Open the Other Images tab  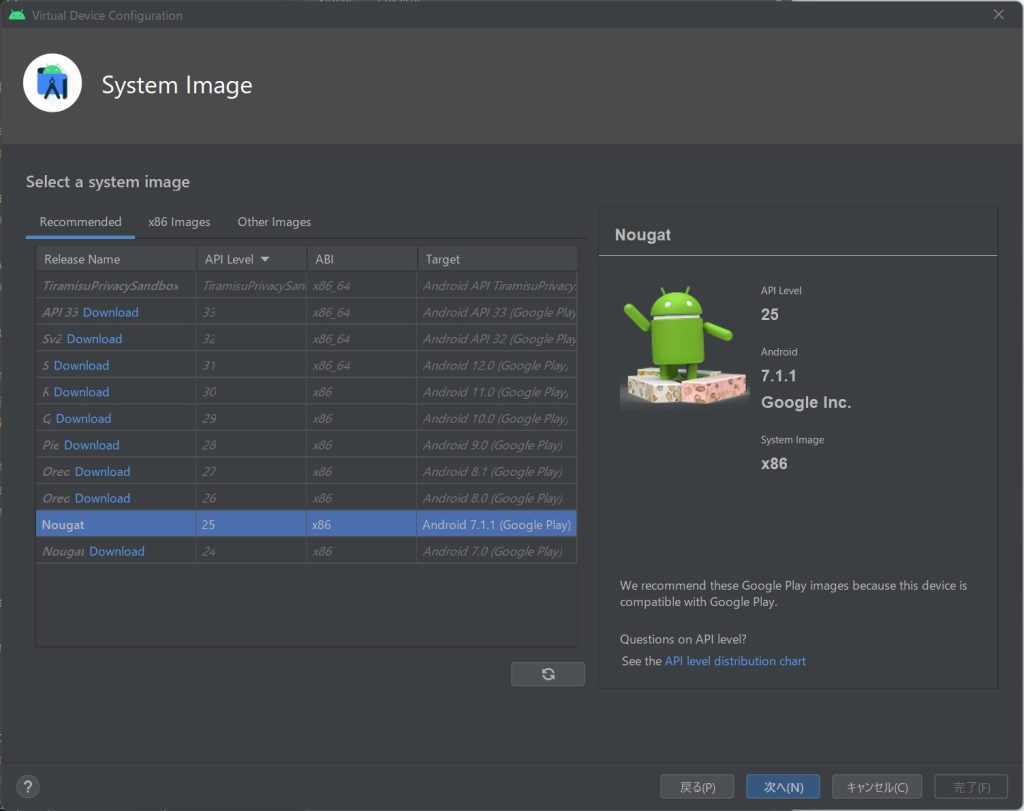point(274,222)
